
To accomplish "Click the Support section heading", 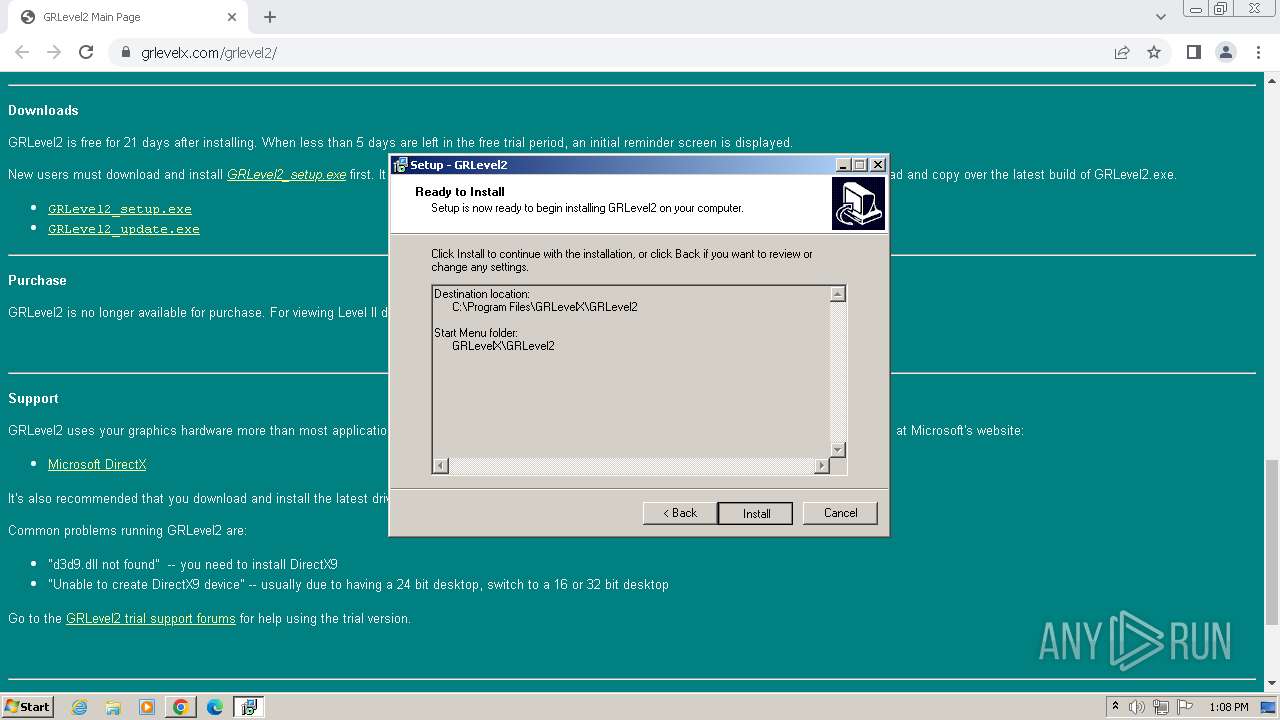I will tap(33, 398).
